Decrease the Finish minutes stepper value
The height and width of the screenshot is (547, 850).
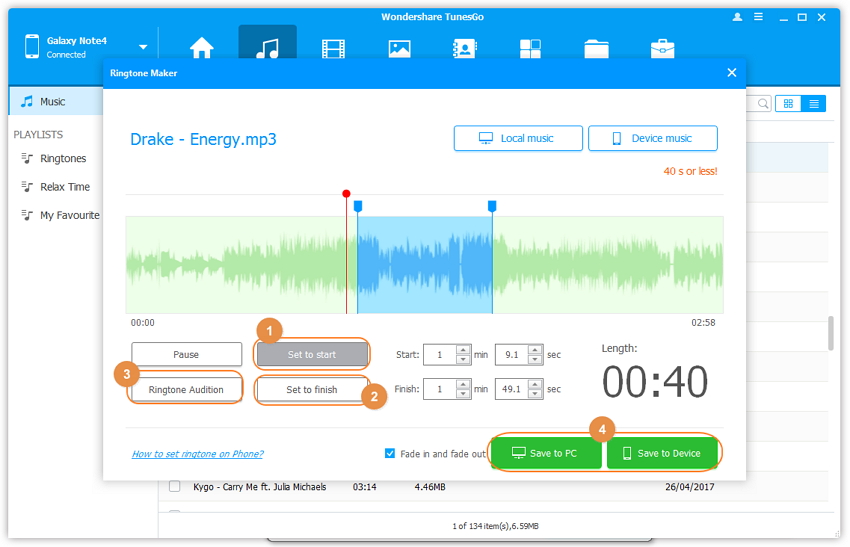click(x=463, y=394)
